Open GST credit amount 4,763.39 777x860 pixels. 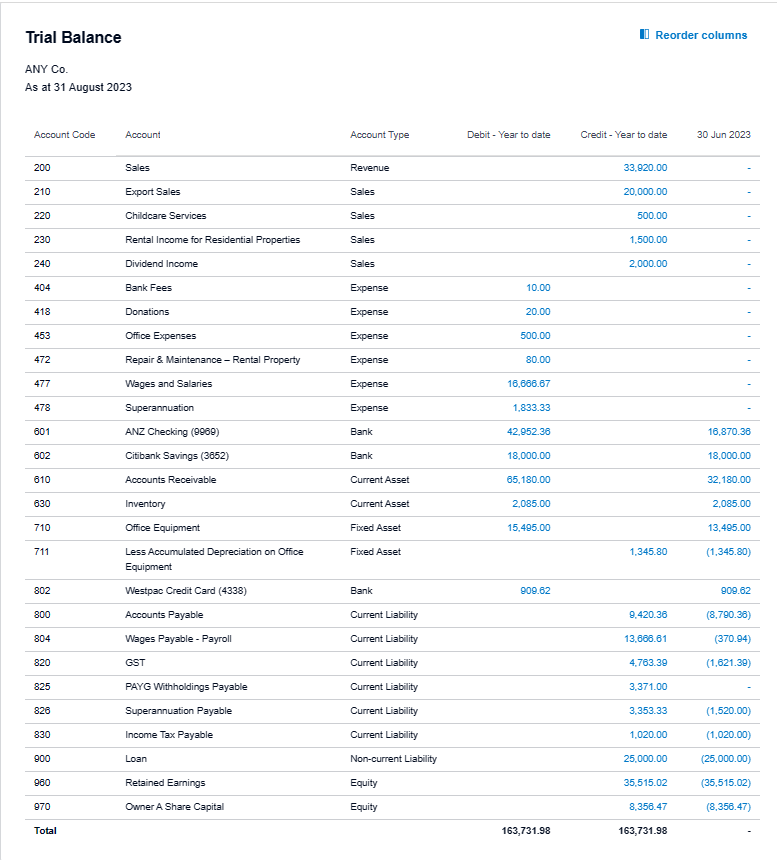(648, 663)
